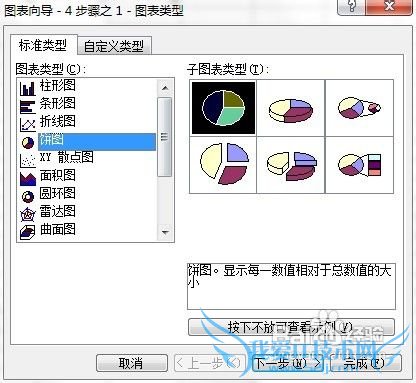Screen dimensions: 416x383
Task: Click the radar chart (雷达图) icon
Action: point(28,214)
